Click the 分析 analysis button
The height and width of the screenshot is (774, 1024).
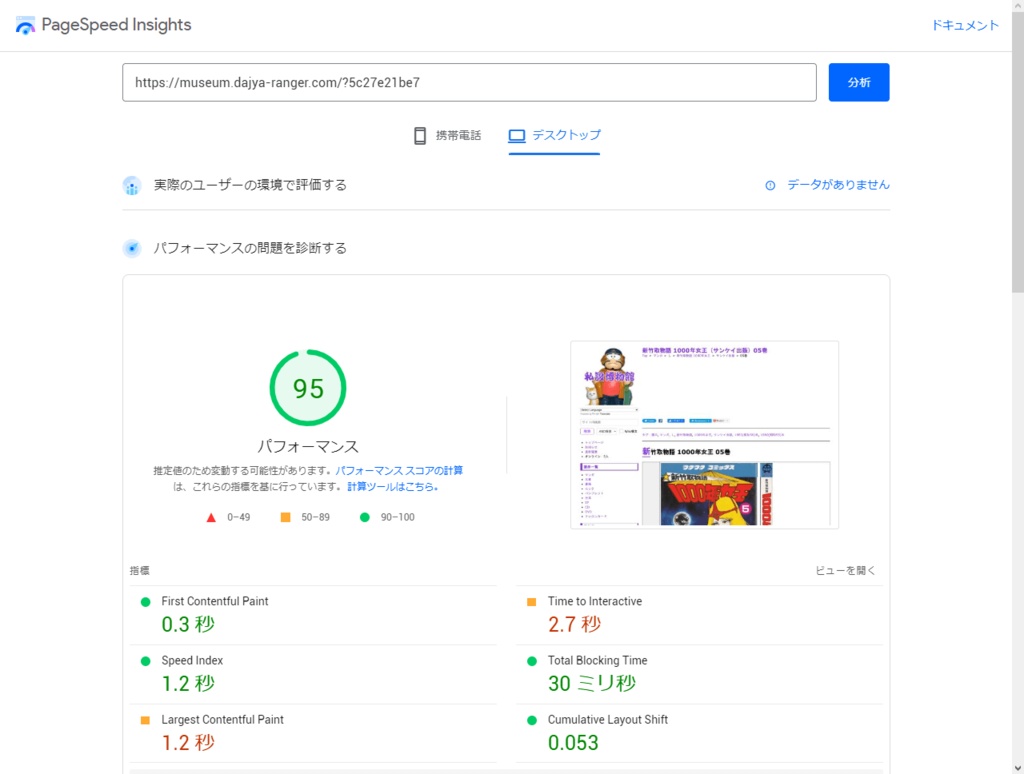859,82
